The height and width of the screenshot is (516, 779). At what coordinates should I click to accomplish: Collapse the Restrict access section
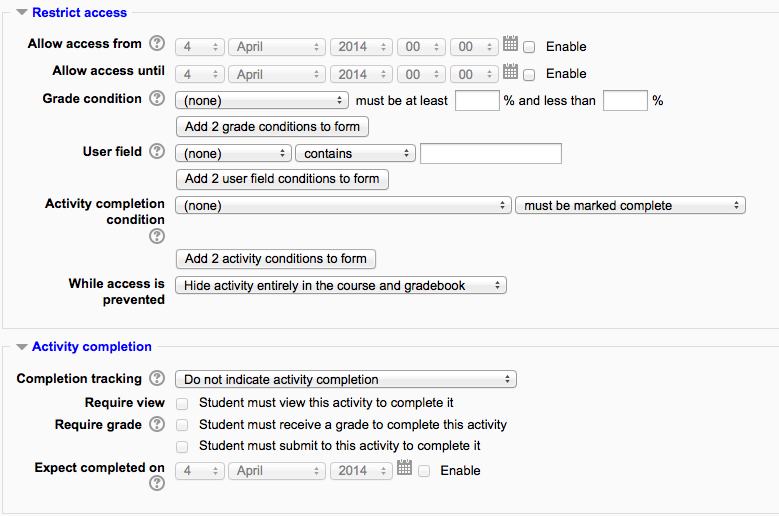(22, 12)
